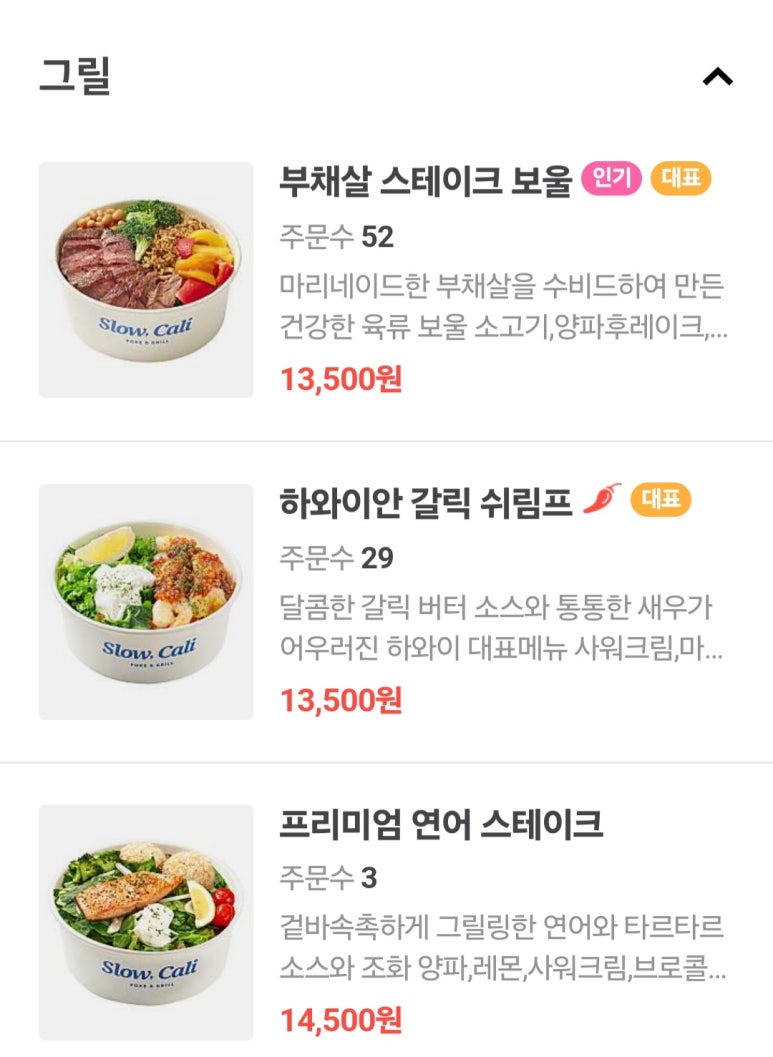This screenshot has height=1057, width=773.
Task: Tap the 13,500원 price under 하와이안 갈릭 쉬림프
Action: [x=341, y=701]
